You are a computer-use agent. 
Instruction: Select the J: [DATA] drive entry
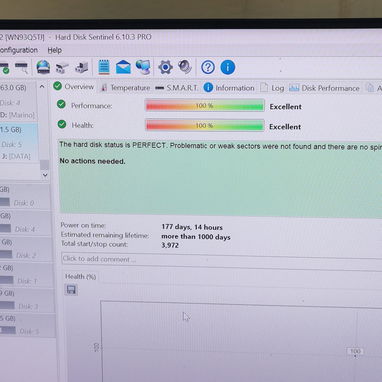[16, 156]
